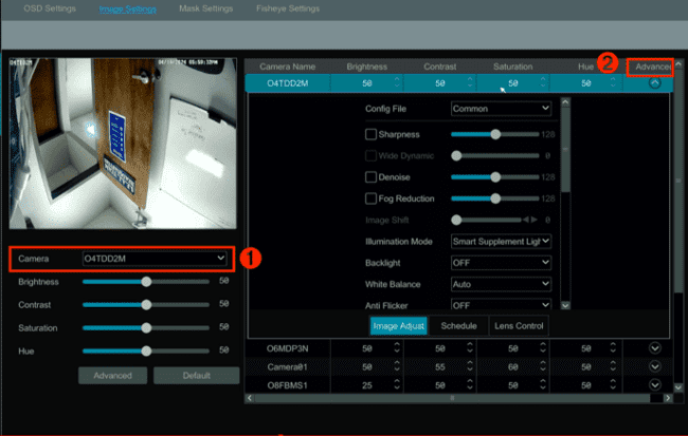Expand advanced settings for Camera01 row

[x=655, y=367]
